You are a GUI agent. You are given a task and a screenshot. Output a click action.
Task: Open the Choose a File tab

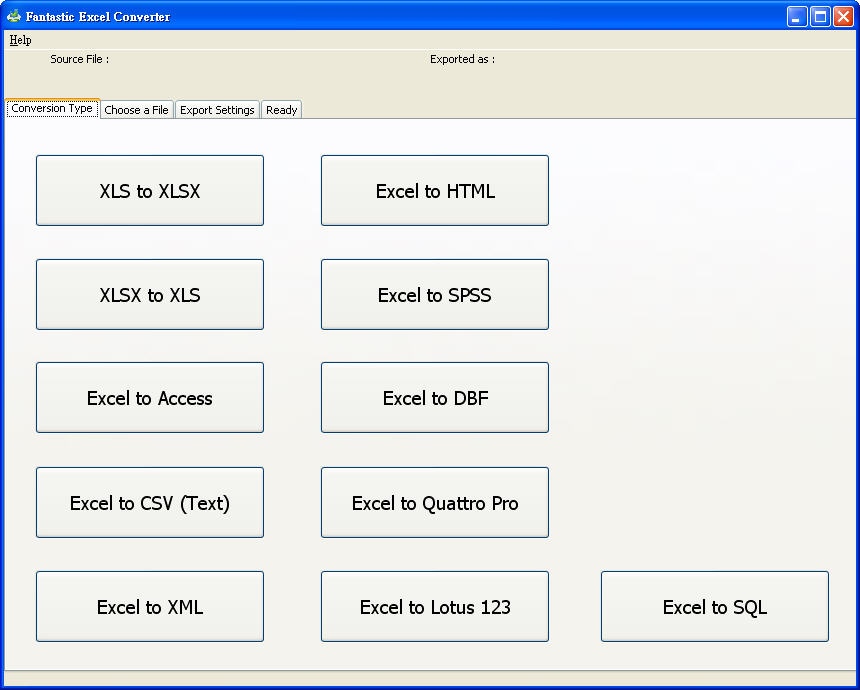click(x=137, y=110)
